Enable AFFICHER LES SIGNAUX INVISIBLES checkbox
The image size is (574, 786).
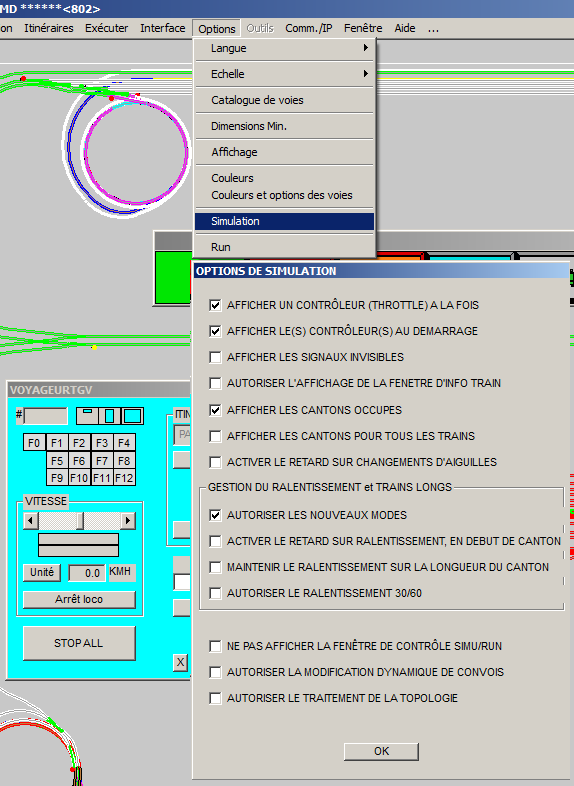click(216, 357)
